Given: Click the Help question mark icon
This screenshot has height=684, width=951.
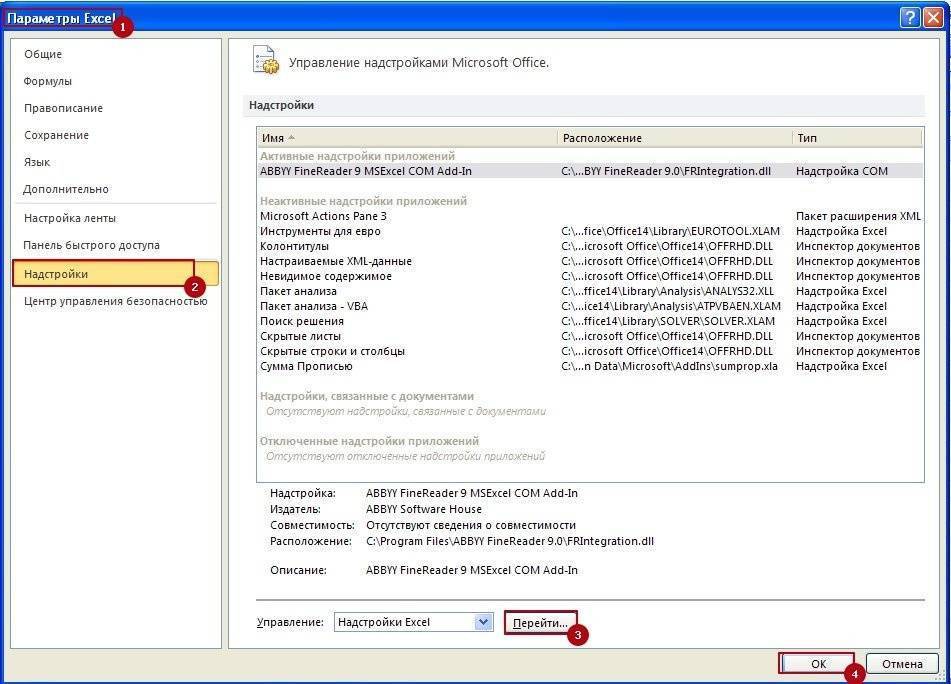Looking at the screenshot, I should pos(909,17).
